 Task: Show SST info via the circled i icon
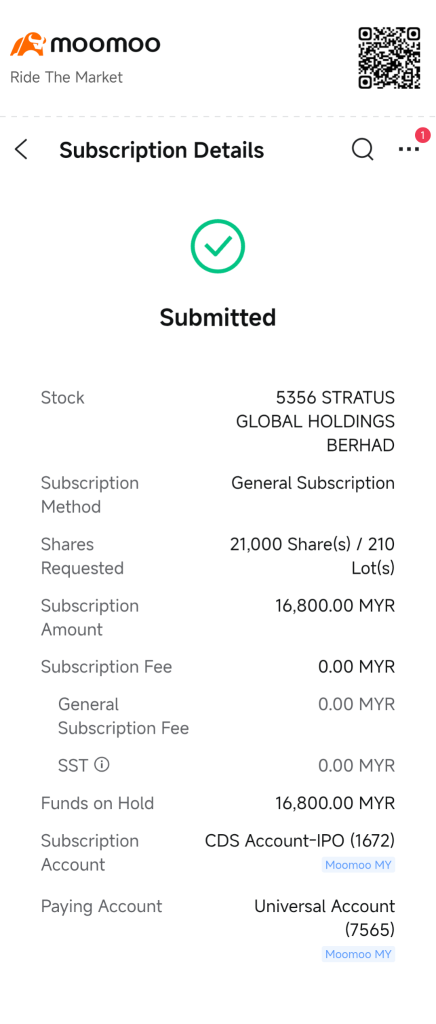click(101, 764)
